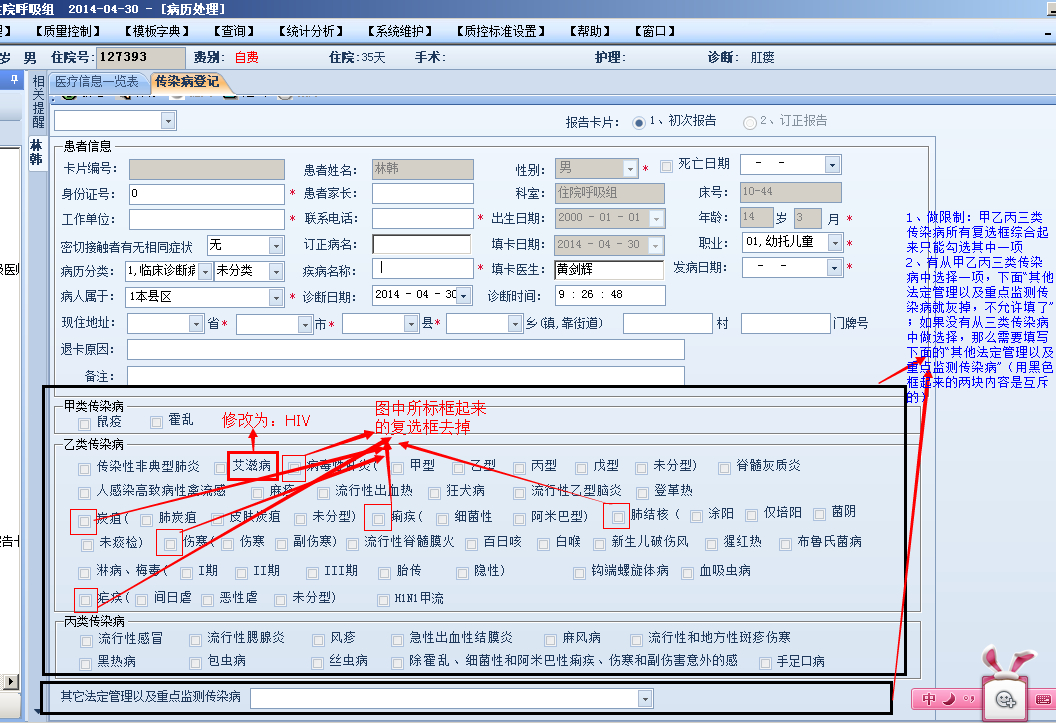Open the IME emoji face panel
Screen dimensions: 1056x723
pyautogui.click(x=1005, y=699)
